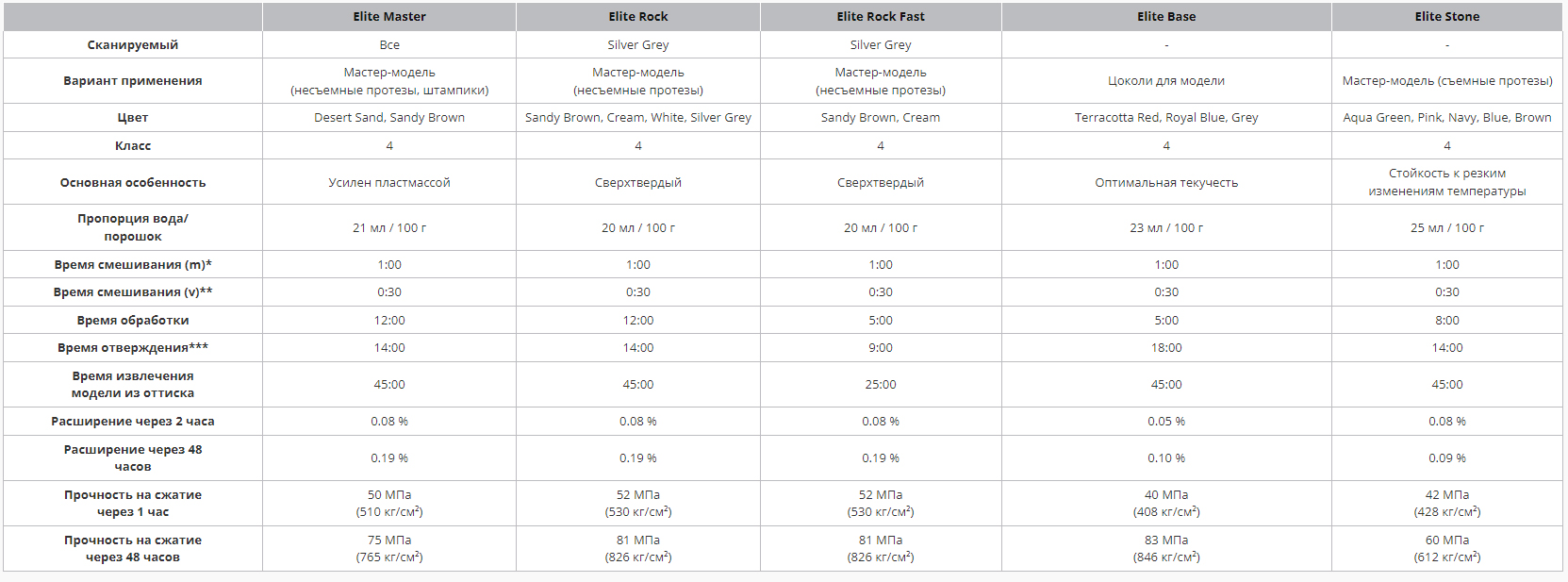
Task: Select the Цоколи для модели cell
Action: (1166, 81)
